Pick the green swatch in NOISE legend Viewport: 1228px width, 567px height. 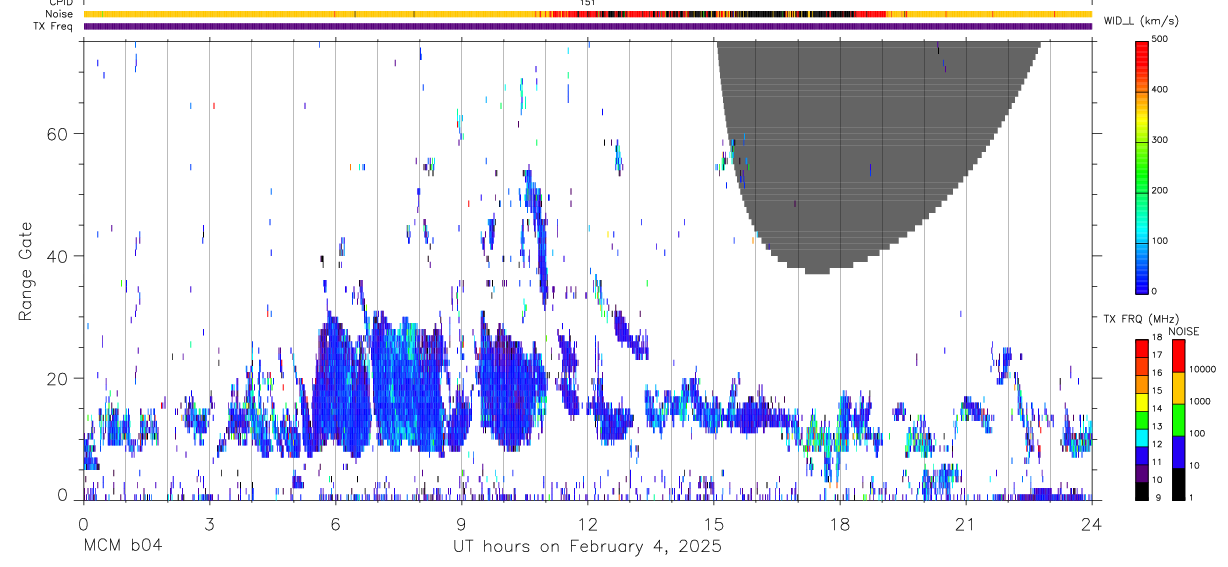click(x=1179, y=420)
